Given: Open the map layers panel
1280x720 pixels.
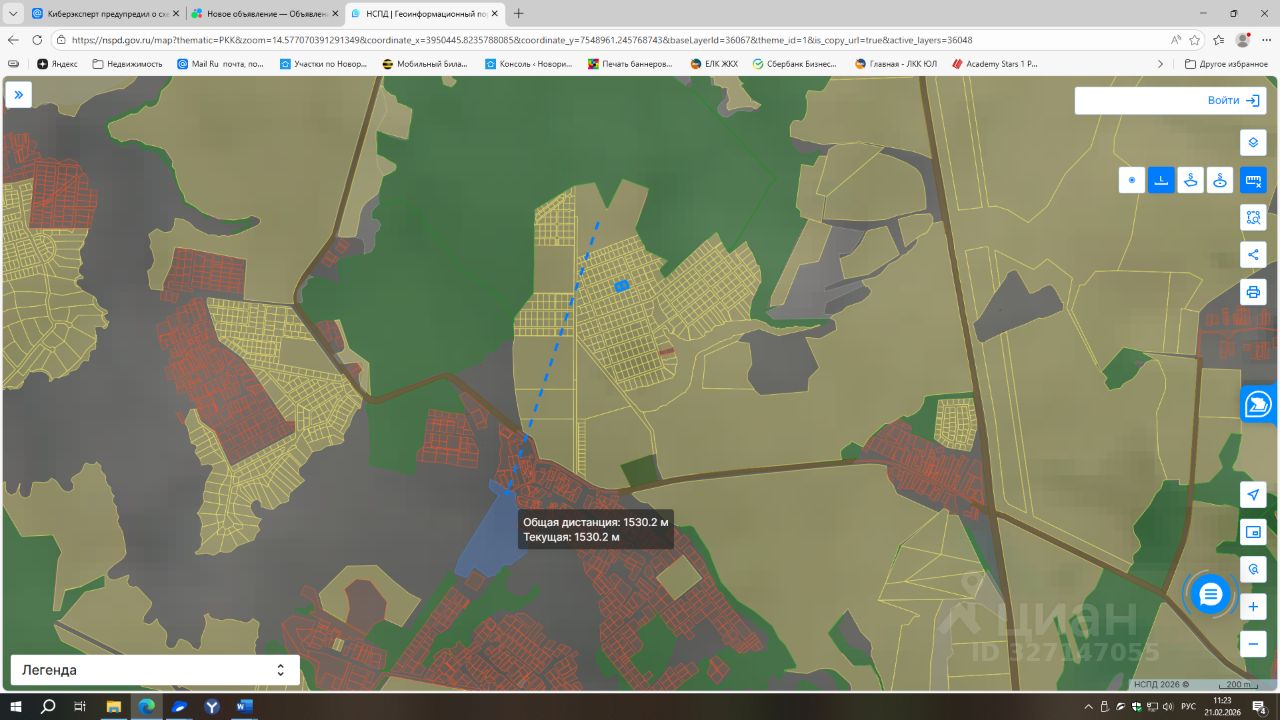Looking at the screenshot, I should pyautogui.click(x=1253, y=143).
